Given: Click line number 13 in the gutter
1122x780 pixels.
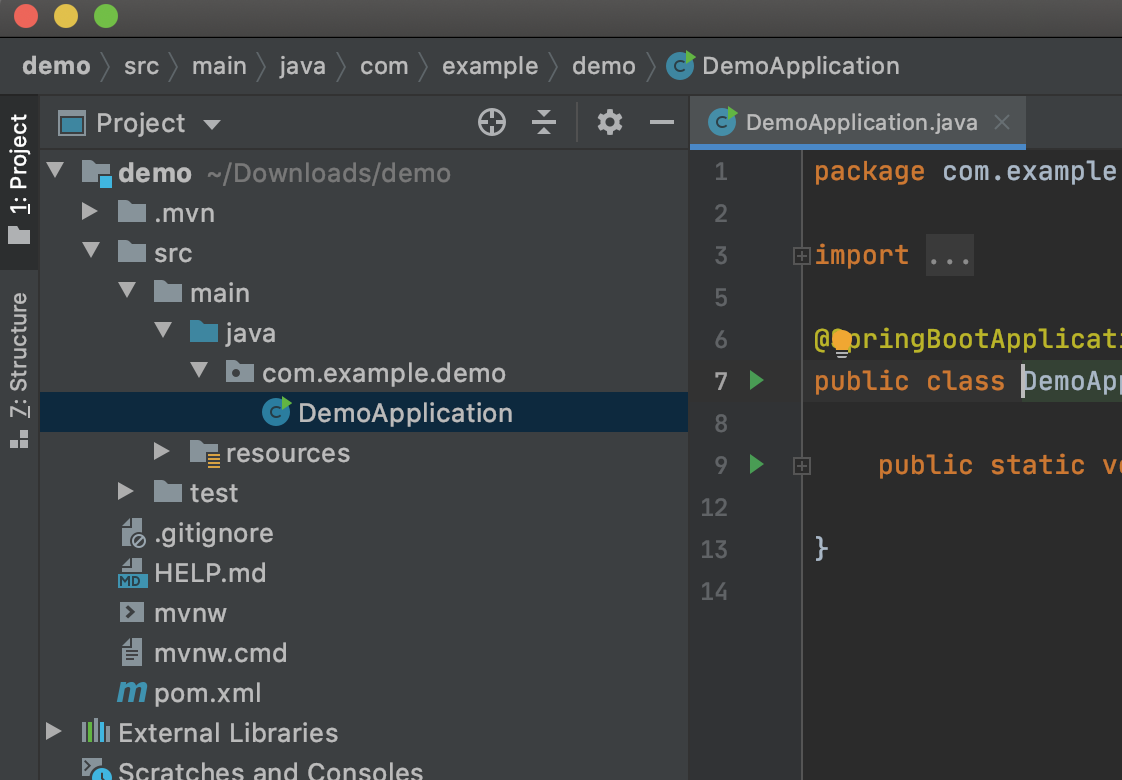Looking at the screenshot, I should [714, 549].
